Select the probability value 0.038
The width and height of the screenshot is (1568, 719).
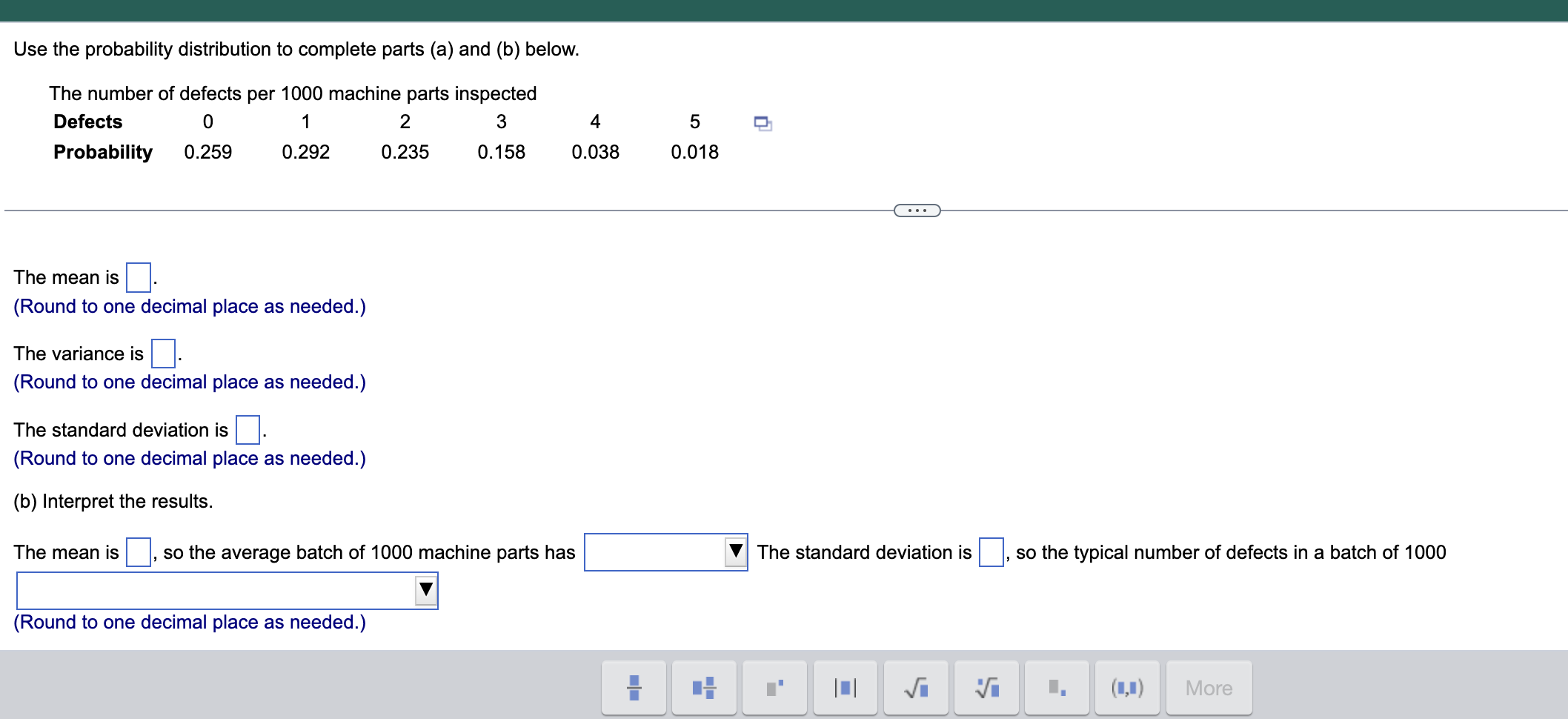tap(596, 152)
